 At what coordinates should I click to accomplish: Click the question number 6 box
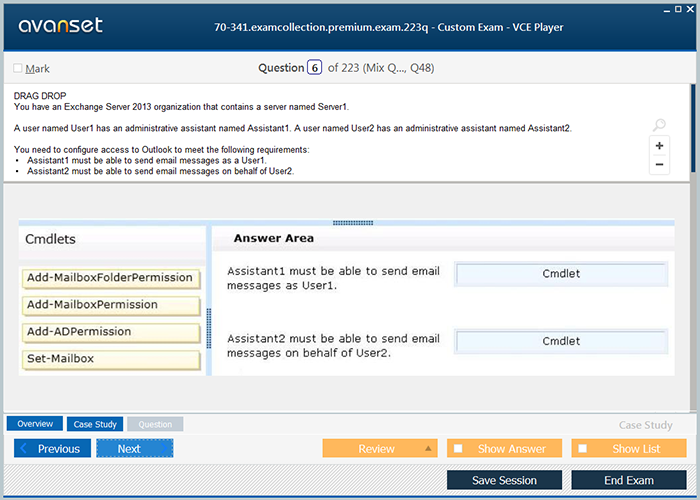coord(314,68)
